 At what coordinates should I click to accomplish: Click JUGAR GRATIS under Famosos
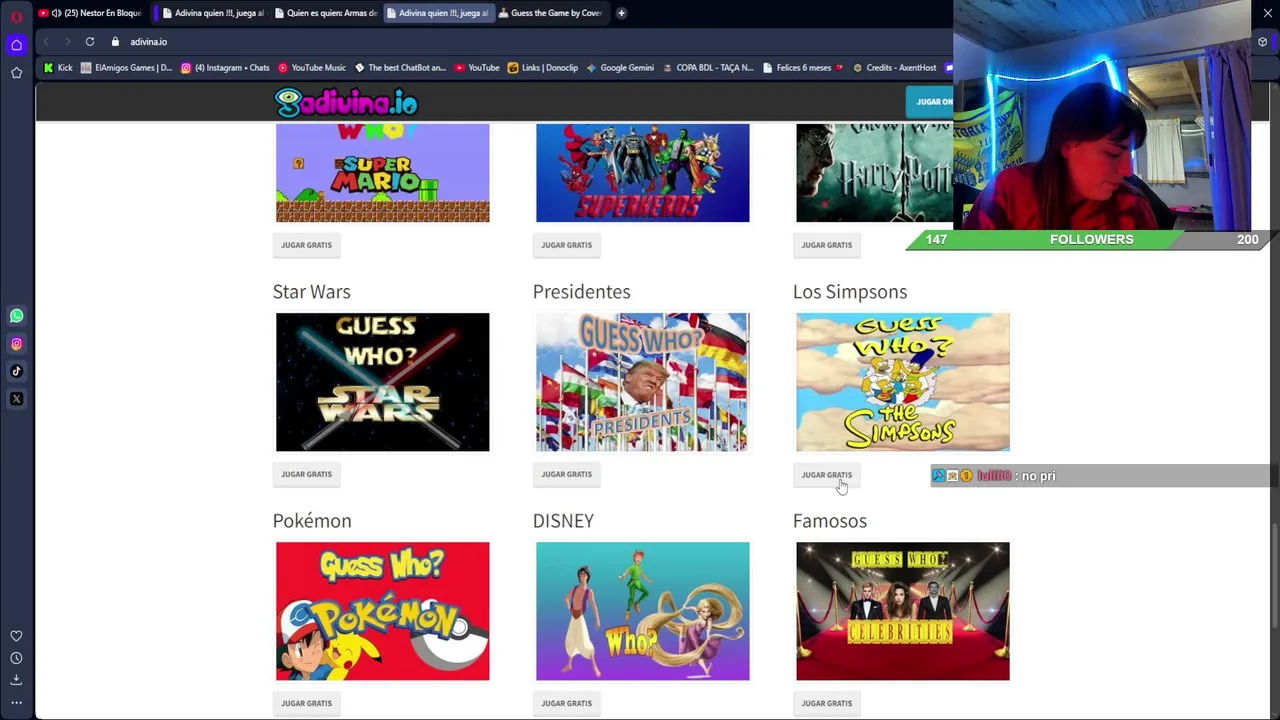click(826, 703)
